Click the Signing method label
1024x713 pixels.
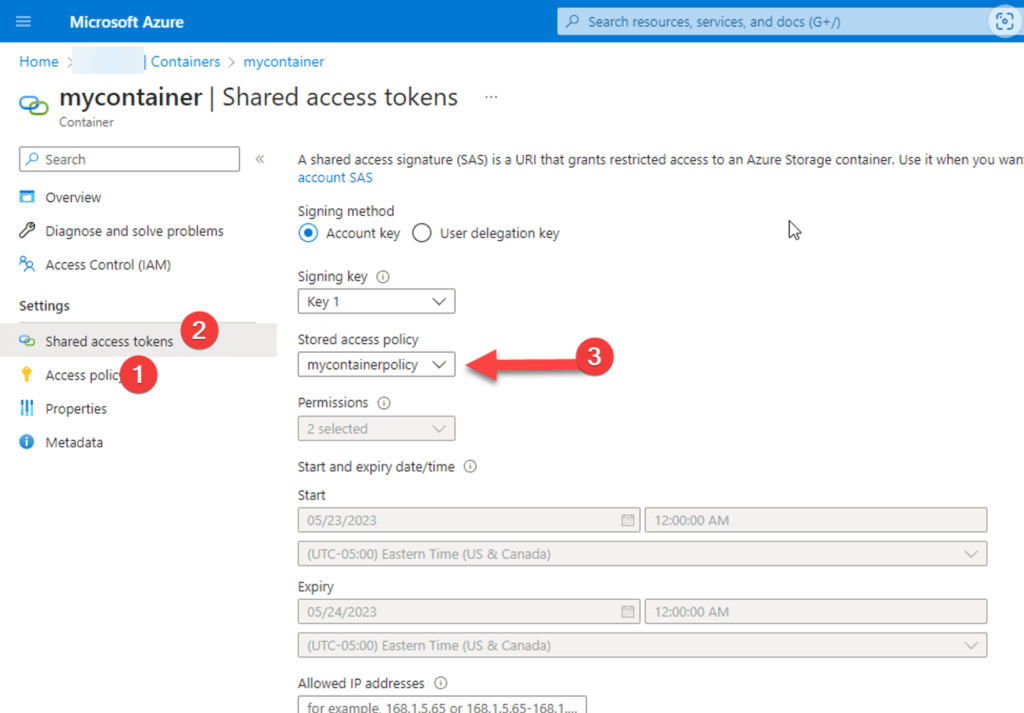pos(346,211)
